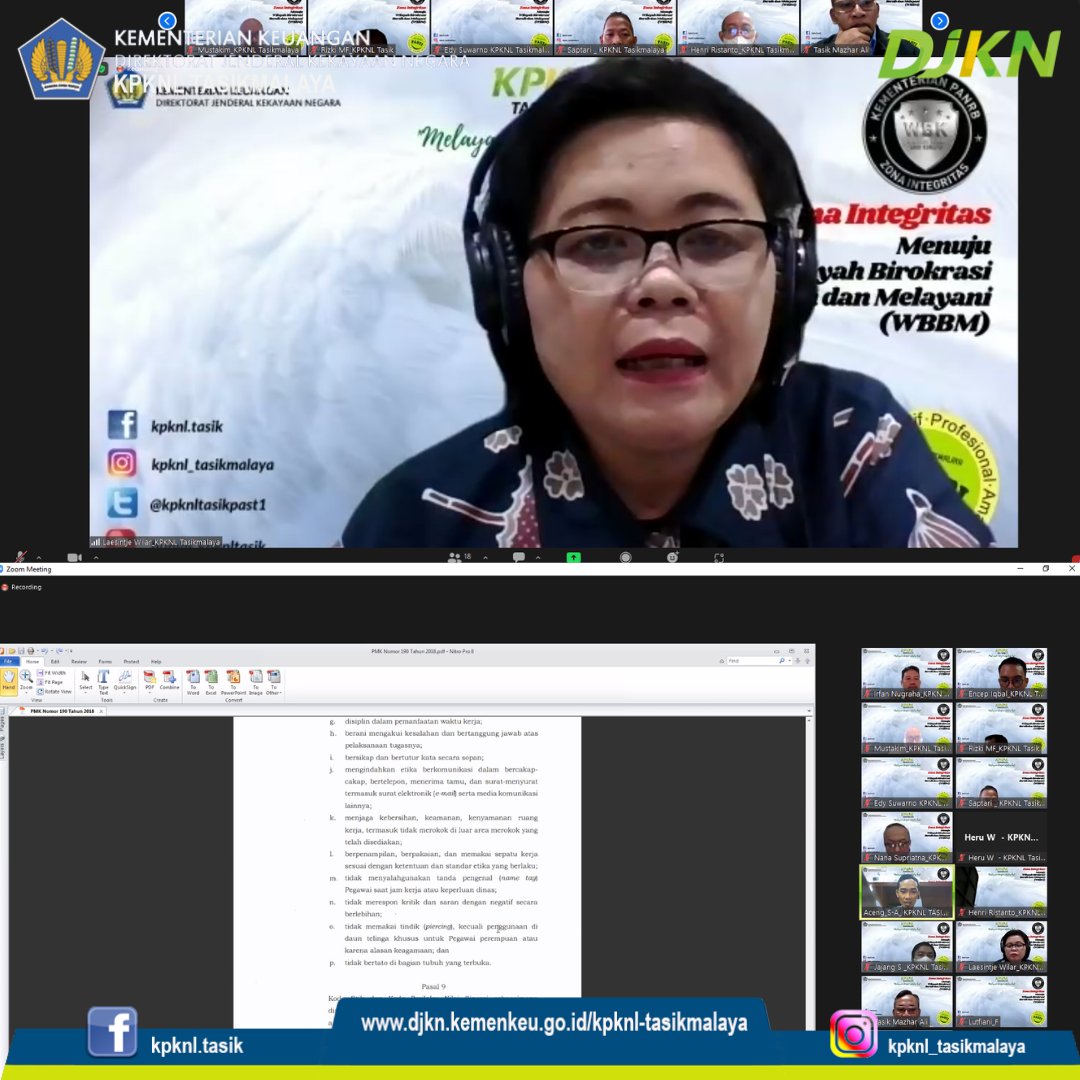Convert document To Excel
This screenshot has height=1080, width=1080.
tap(211, 682)
